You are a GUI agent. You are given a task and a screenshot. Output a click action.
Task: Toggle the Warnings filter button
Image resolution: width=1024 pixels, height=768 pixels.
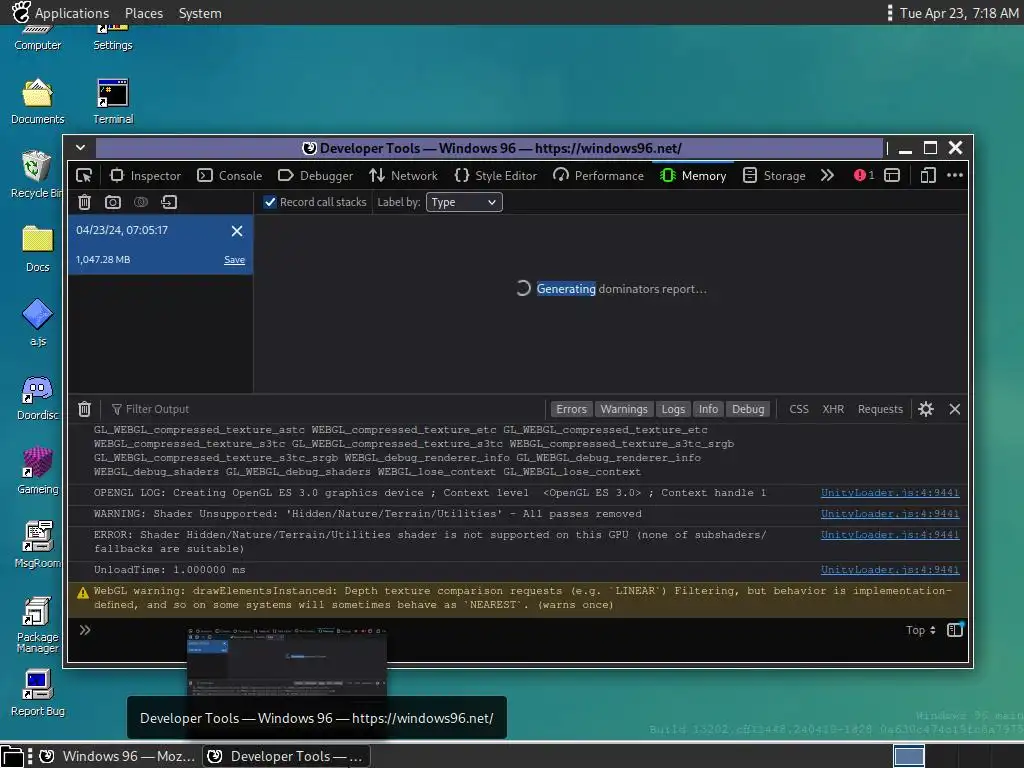[x=624, y=409]
